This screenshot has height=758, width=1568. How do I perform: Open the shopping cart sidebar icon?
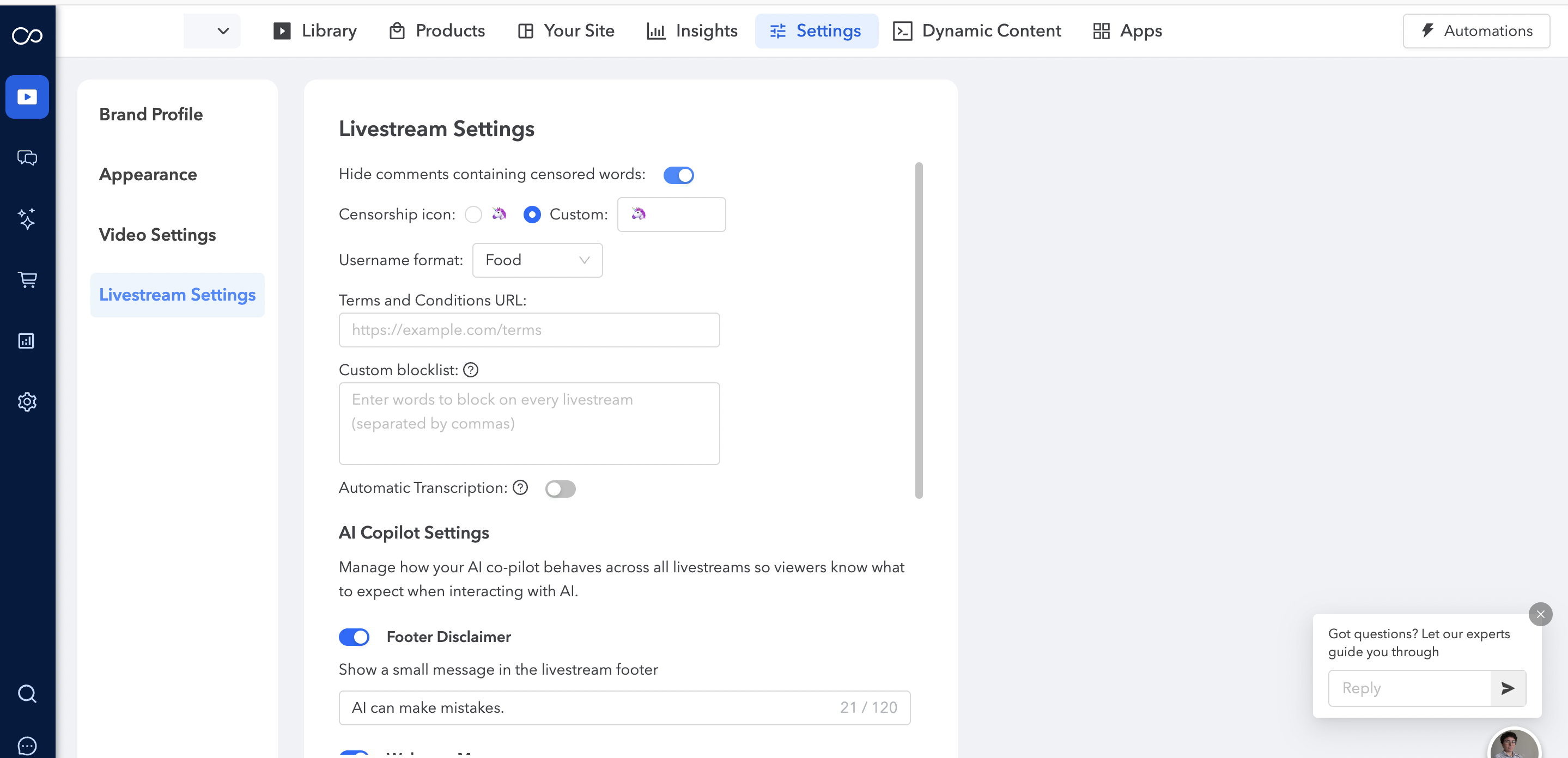click(27, 279)
